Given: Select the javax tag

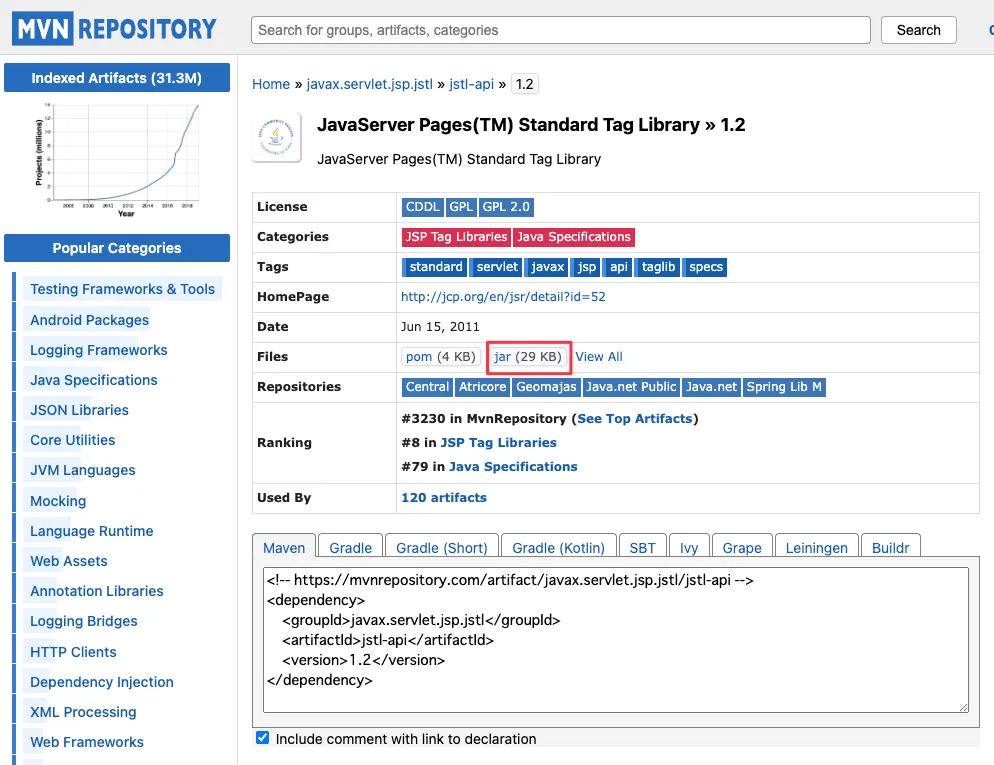Looking at the screenshot, I should pos(546,267).
